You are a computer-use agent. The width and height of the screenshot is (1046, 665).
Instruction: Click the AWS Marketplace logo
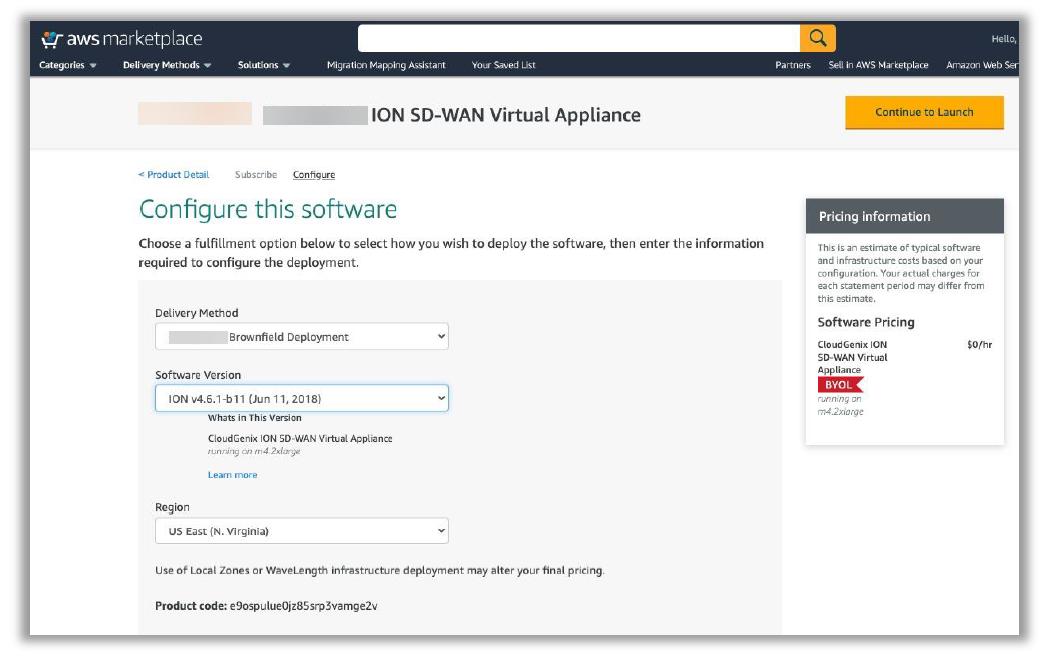(121, 39)
